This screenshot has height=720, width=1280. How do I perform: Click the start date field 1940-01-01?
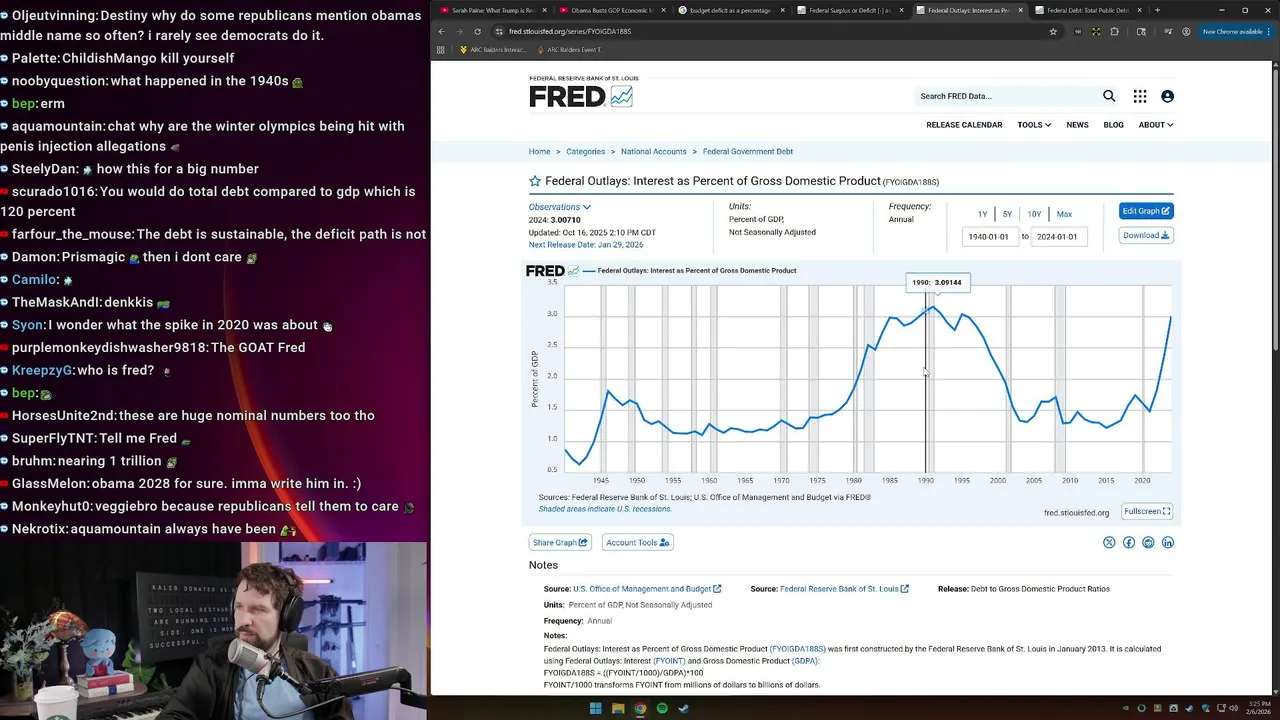[x=990, y=237]
